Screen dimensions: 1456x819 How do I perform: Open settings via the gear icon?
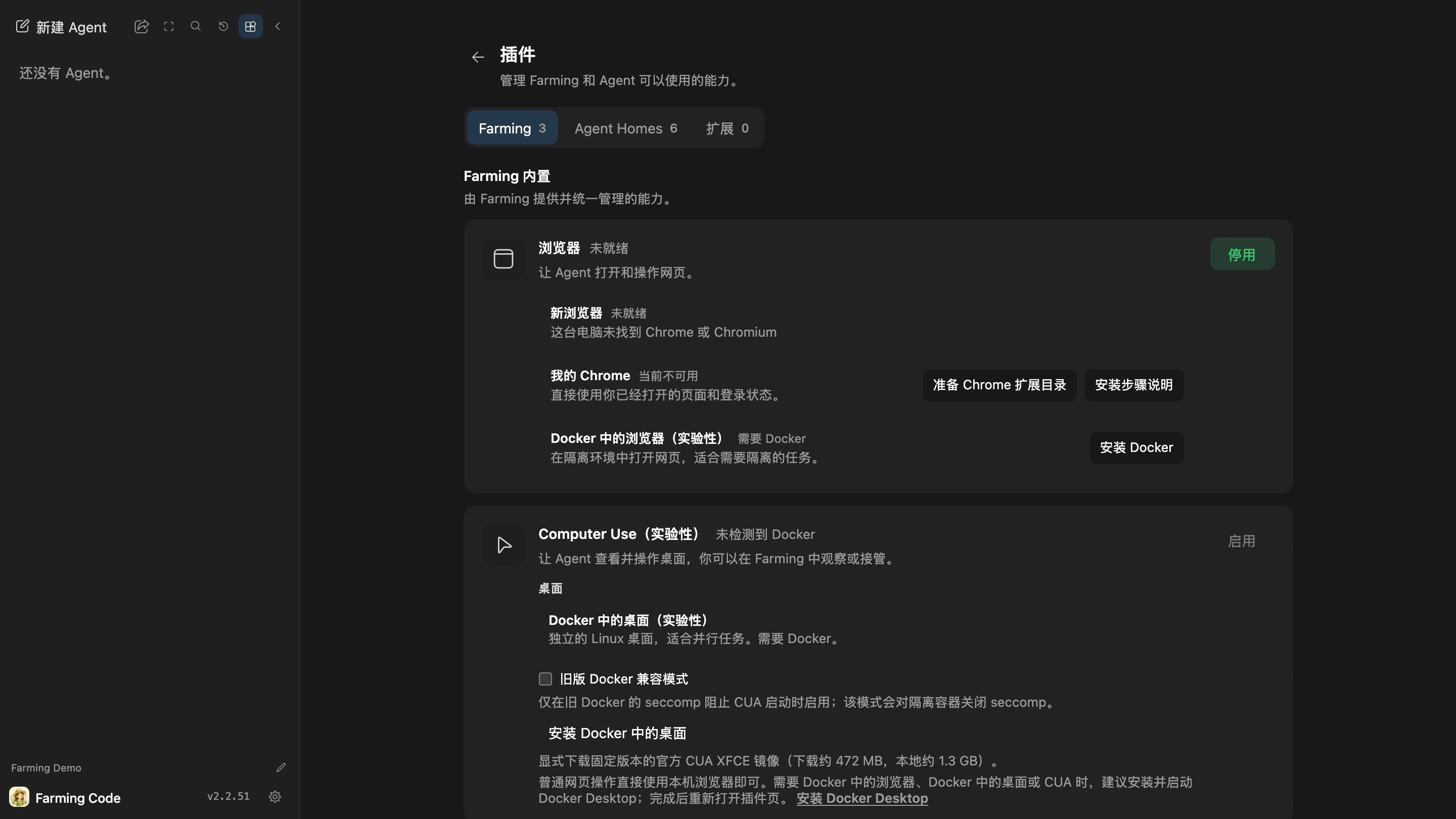(275, 797)
